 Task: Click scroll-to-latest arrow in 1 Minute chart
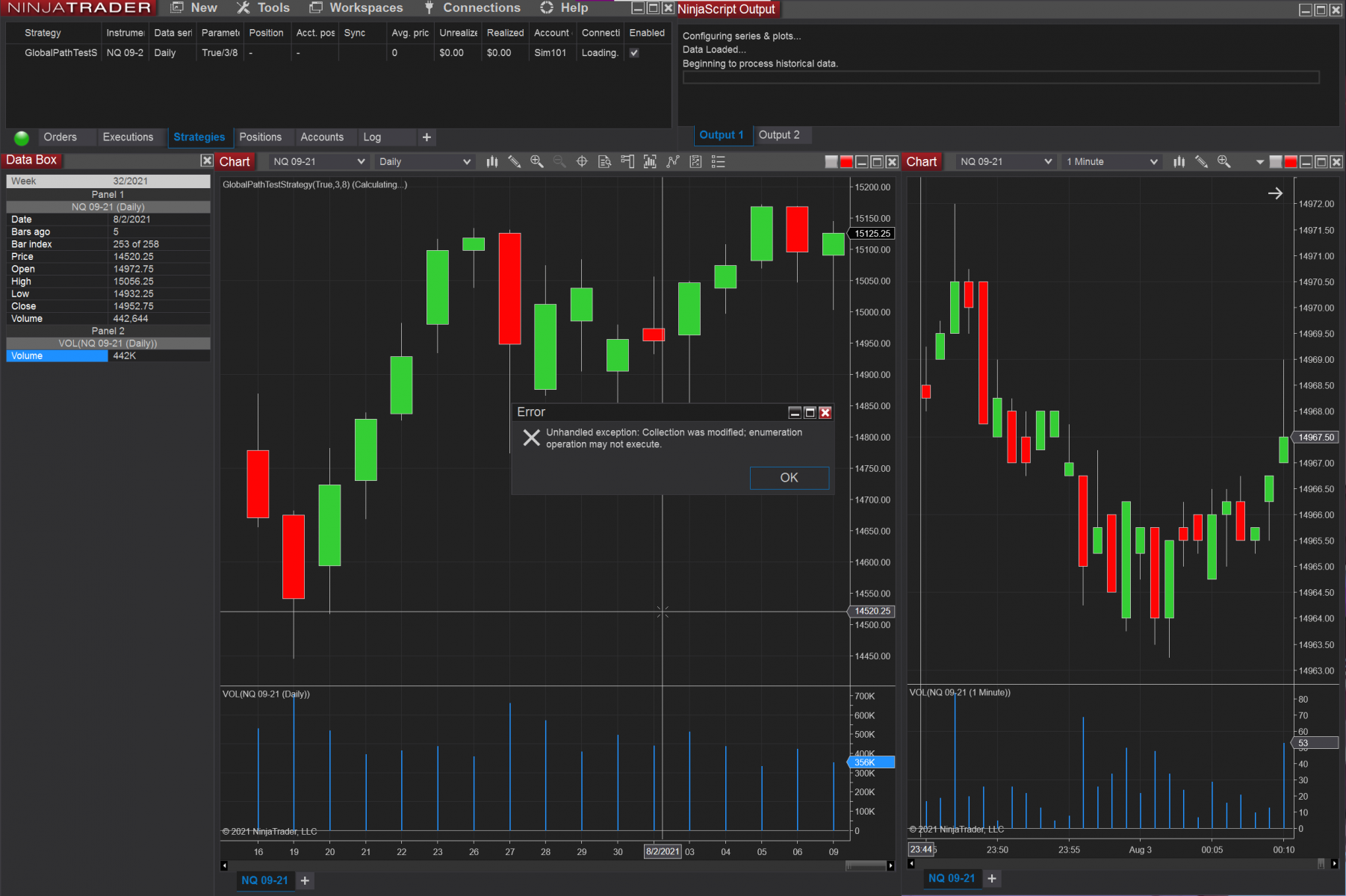point(1275,193)
